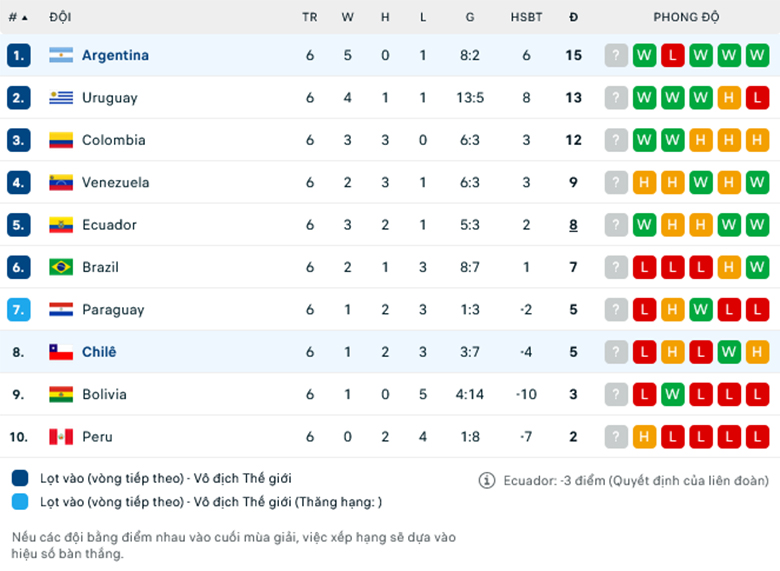This screenshot has width=780, height=571.
Task: Click the ĐỘI column header
Action: pos(60,17)
